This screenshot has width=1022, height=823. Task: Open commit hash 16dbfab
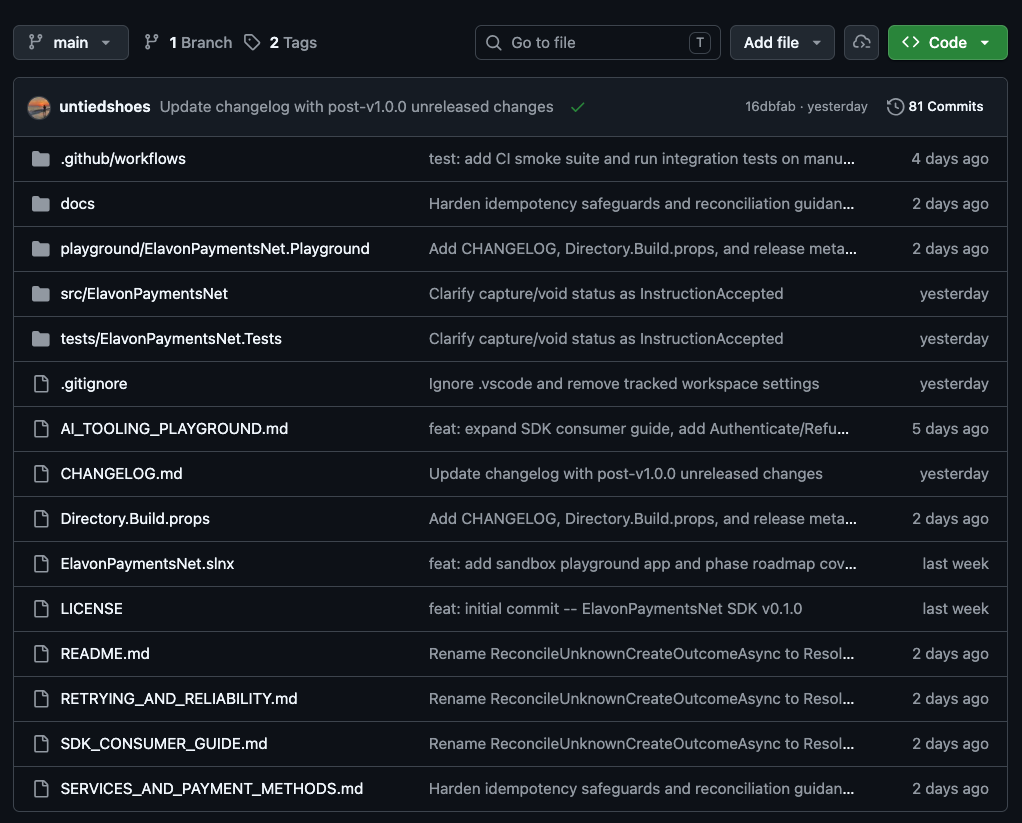[x=770, y=106]
